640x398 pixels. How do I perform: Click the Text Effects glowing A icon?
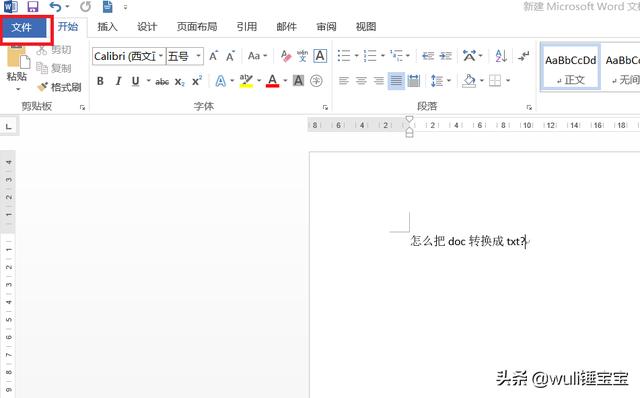point(220,81)
